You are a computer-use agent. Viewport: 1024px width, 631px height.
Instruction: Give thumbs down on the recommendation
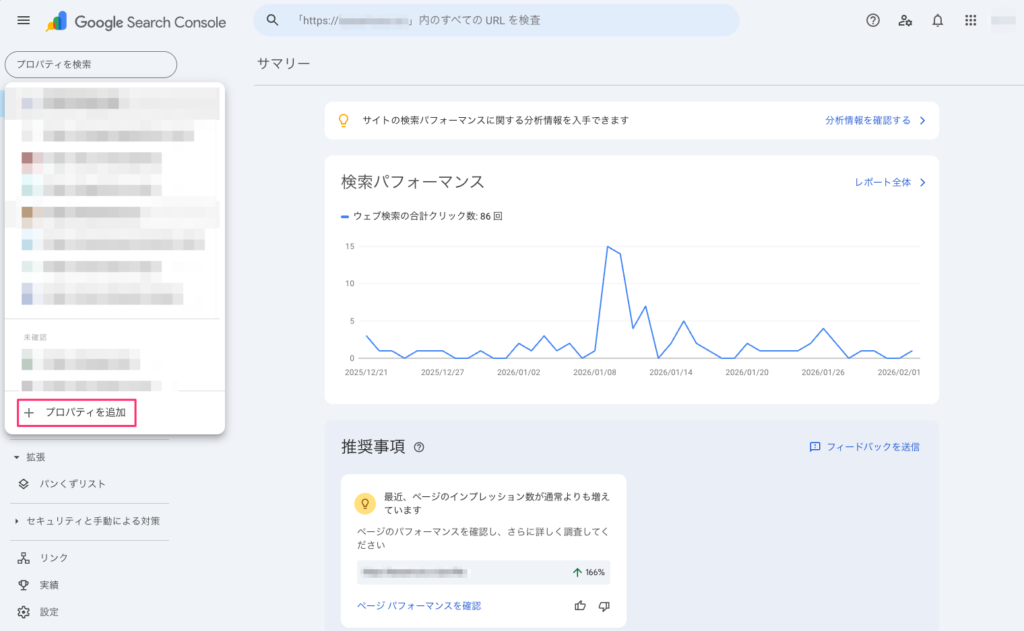604,605
